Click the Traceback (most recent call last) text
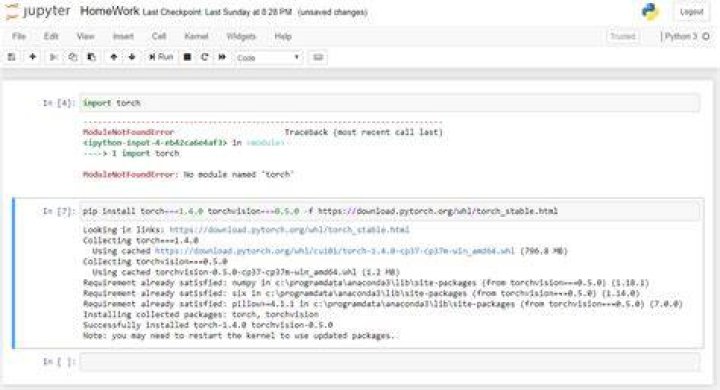This screenshot has height=390, width=720. (x=364, y=132)
